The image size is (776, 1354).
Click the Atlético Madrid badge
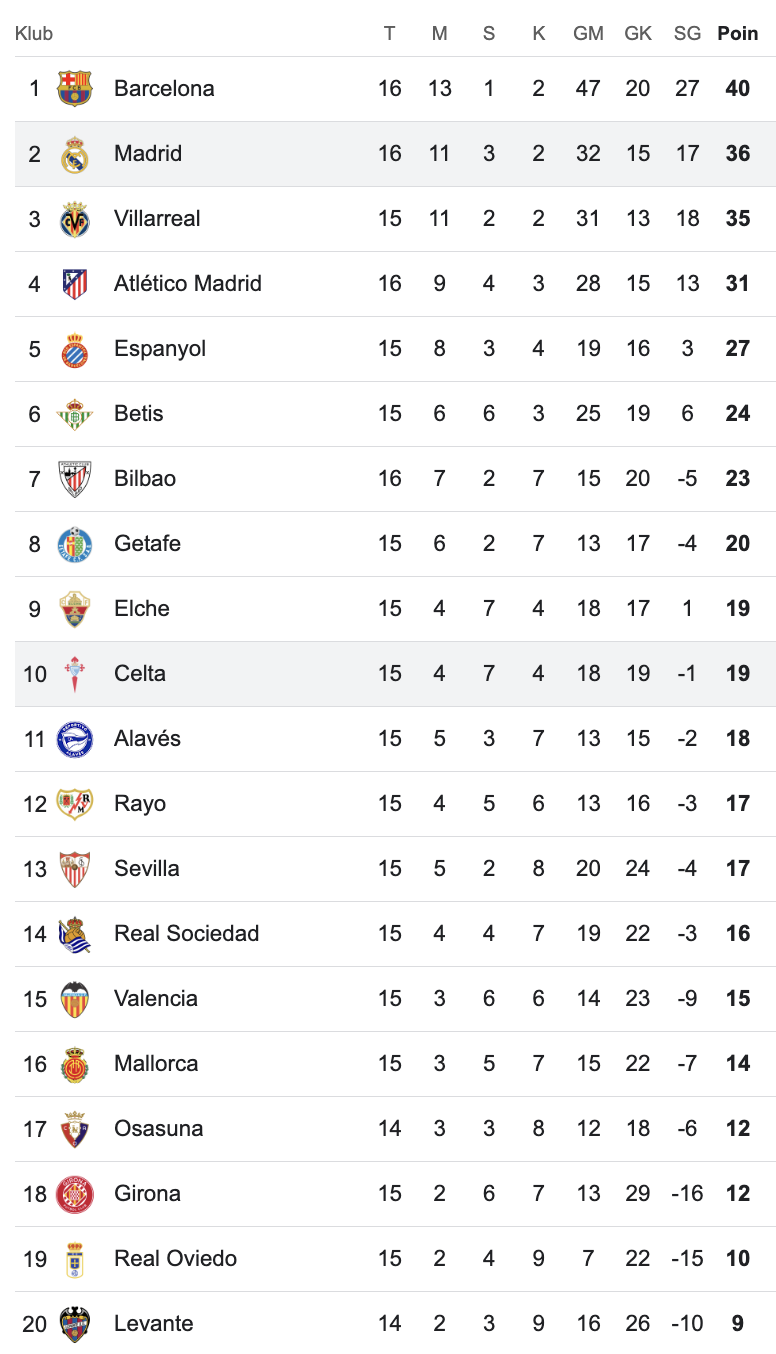pyautogui.click(x=75, y=284)
